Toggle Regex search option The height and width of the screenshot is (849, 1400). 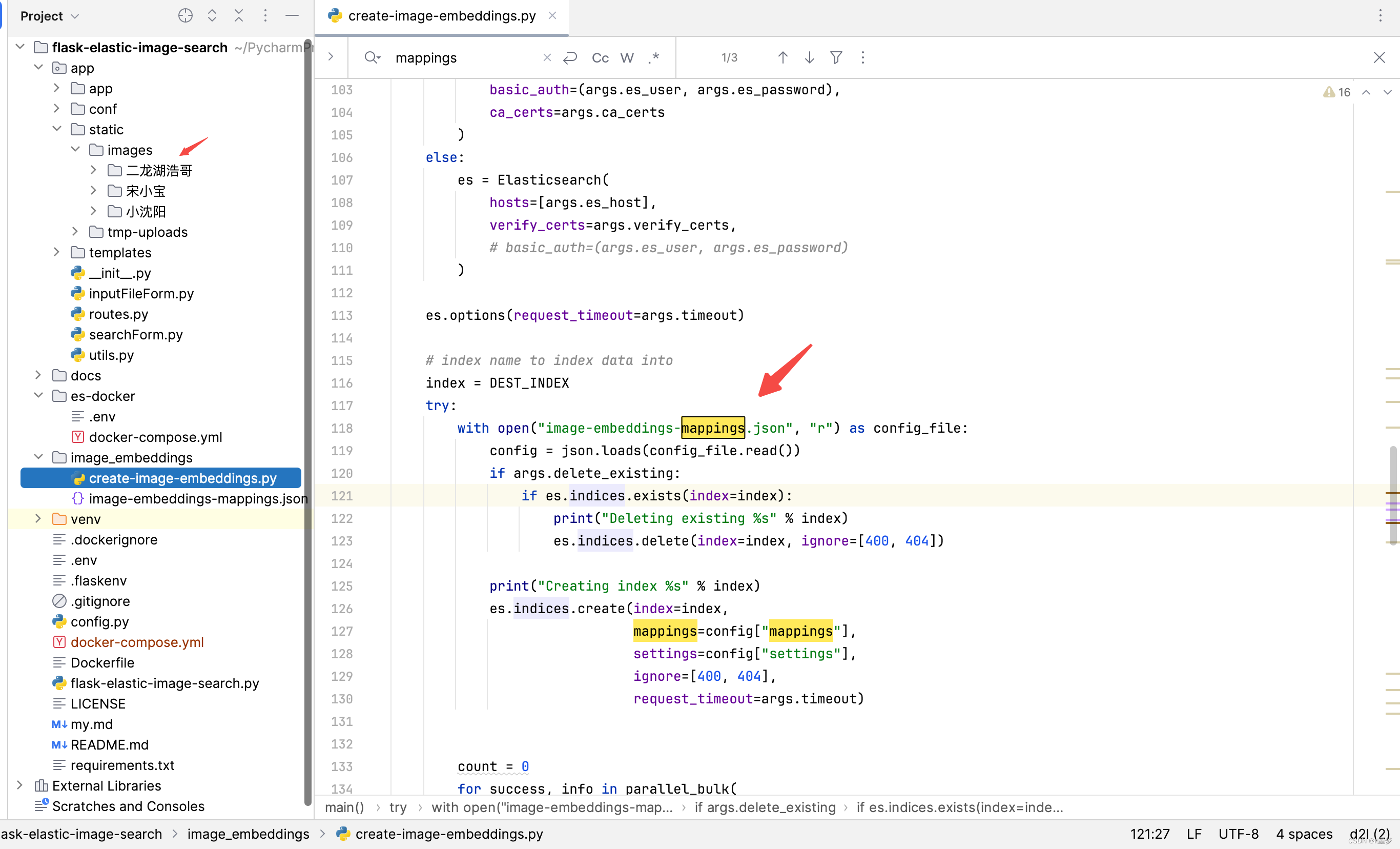(654, 57)
